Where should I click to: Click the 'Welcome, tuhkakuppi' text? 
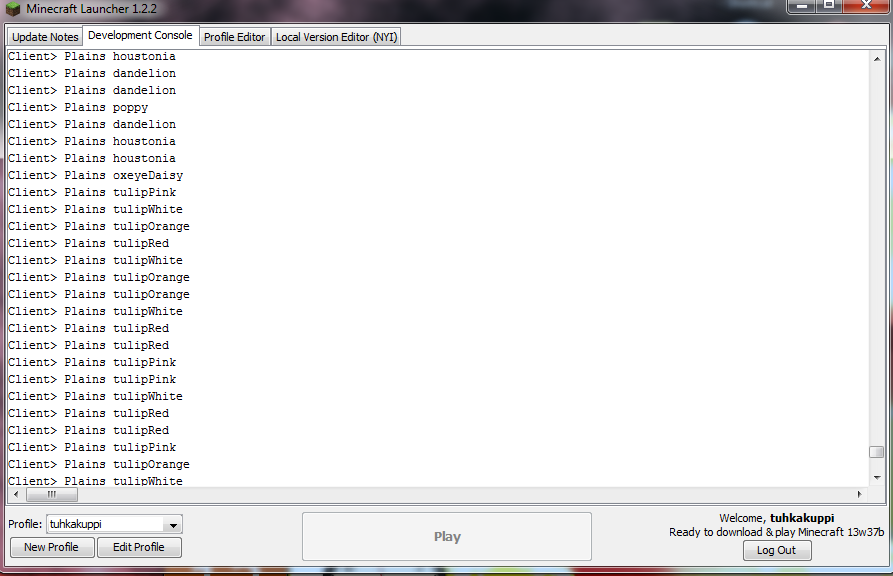click(777, 518)
